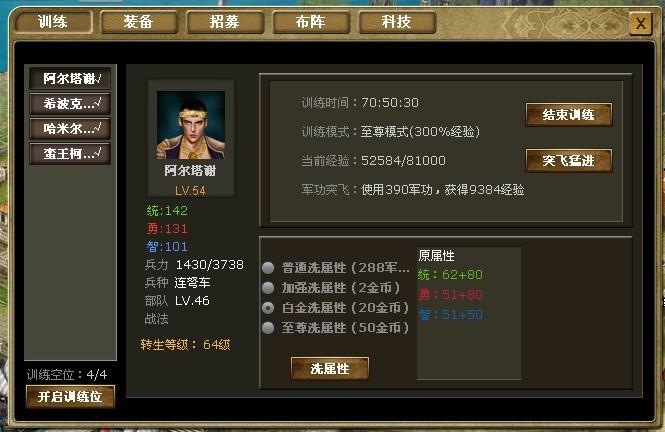Click the 突飞猛进 button

click(x=569, y=161)
